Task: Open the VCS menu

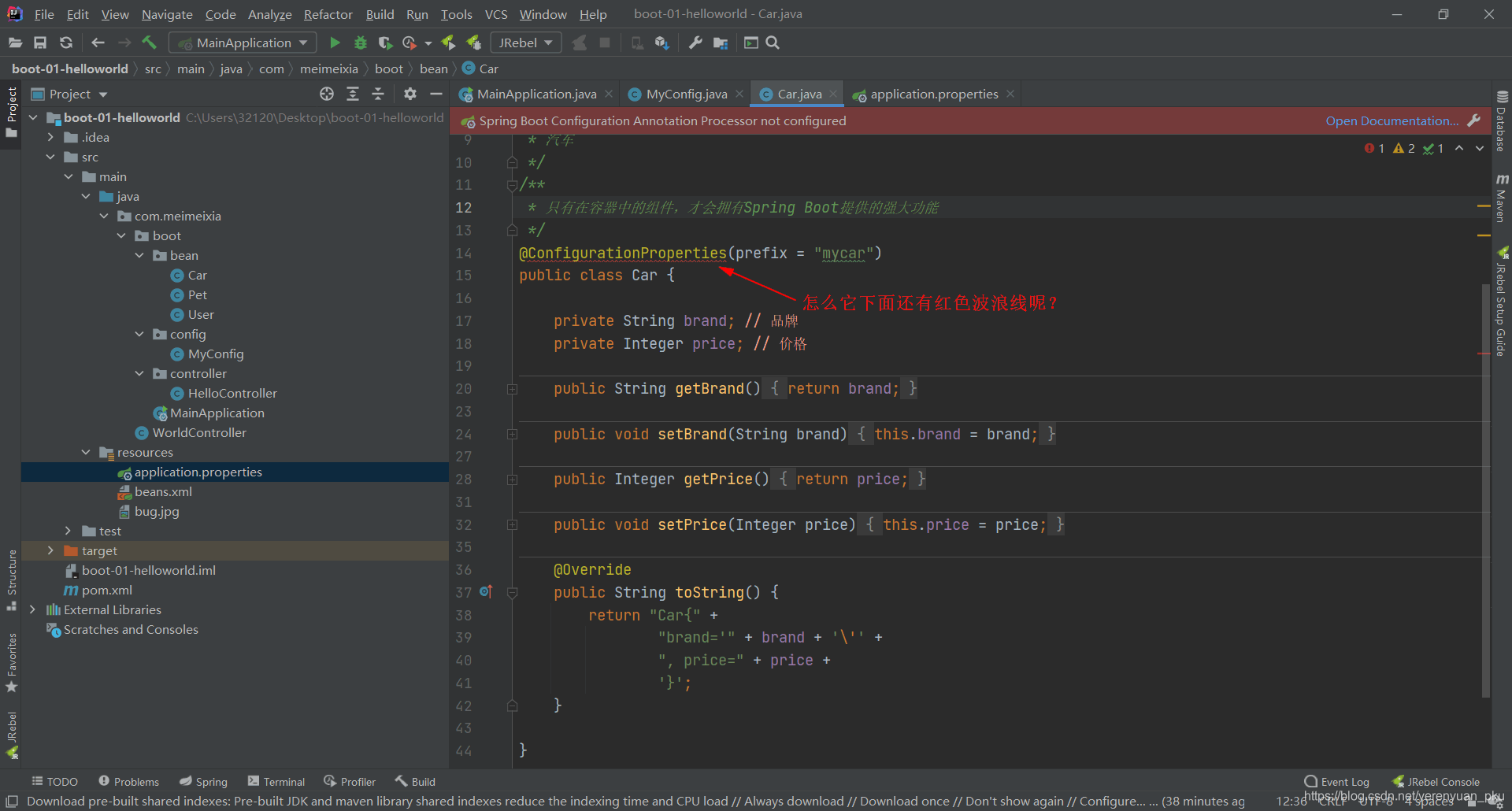Action: click(496, 14)
